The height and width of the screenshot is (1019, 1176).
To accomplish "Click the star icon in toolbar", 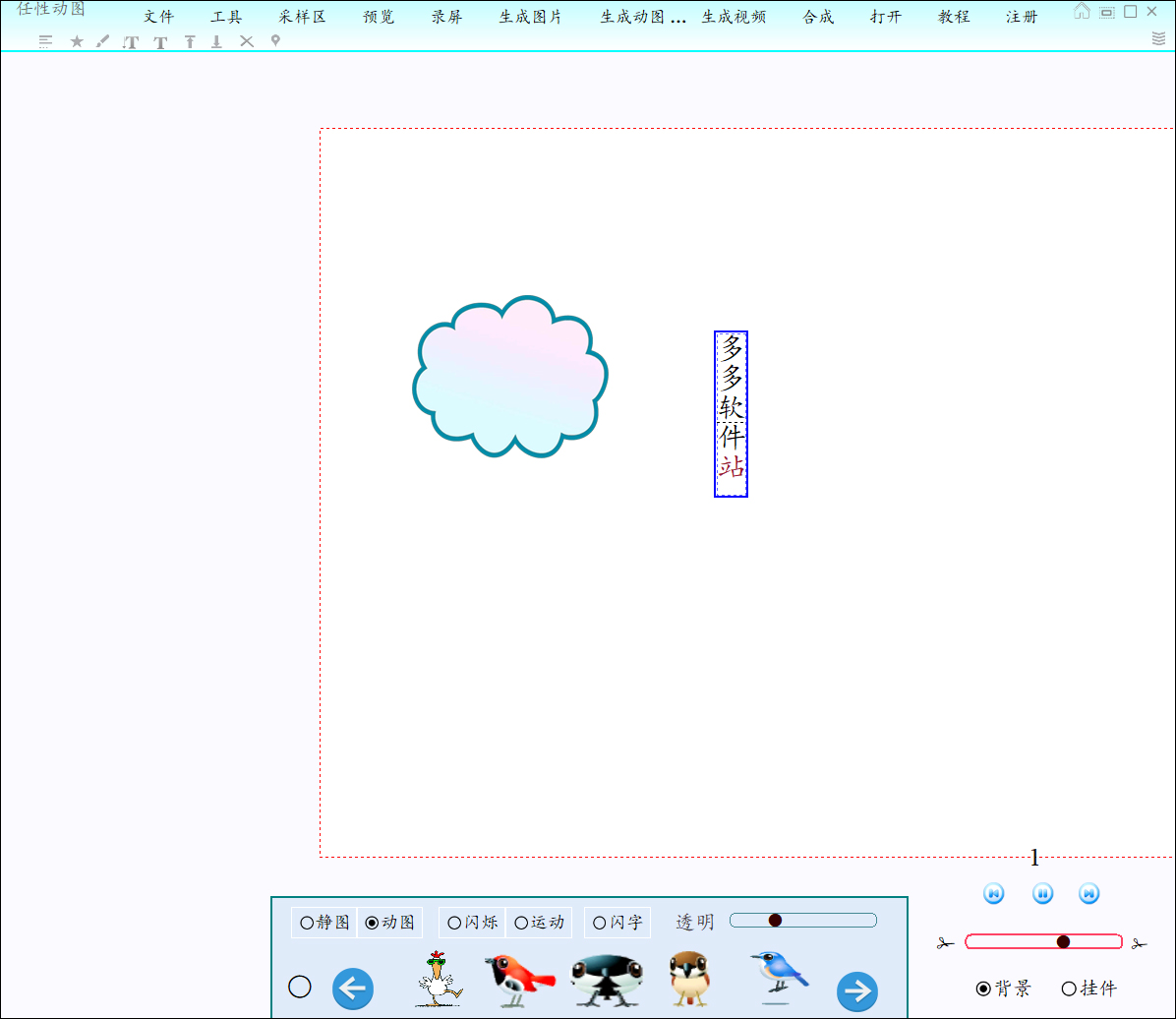I will pyautogui.click(x=77, y=41).
